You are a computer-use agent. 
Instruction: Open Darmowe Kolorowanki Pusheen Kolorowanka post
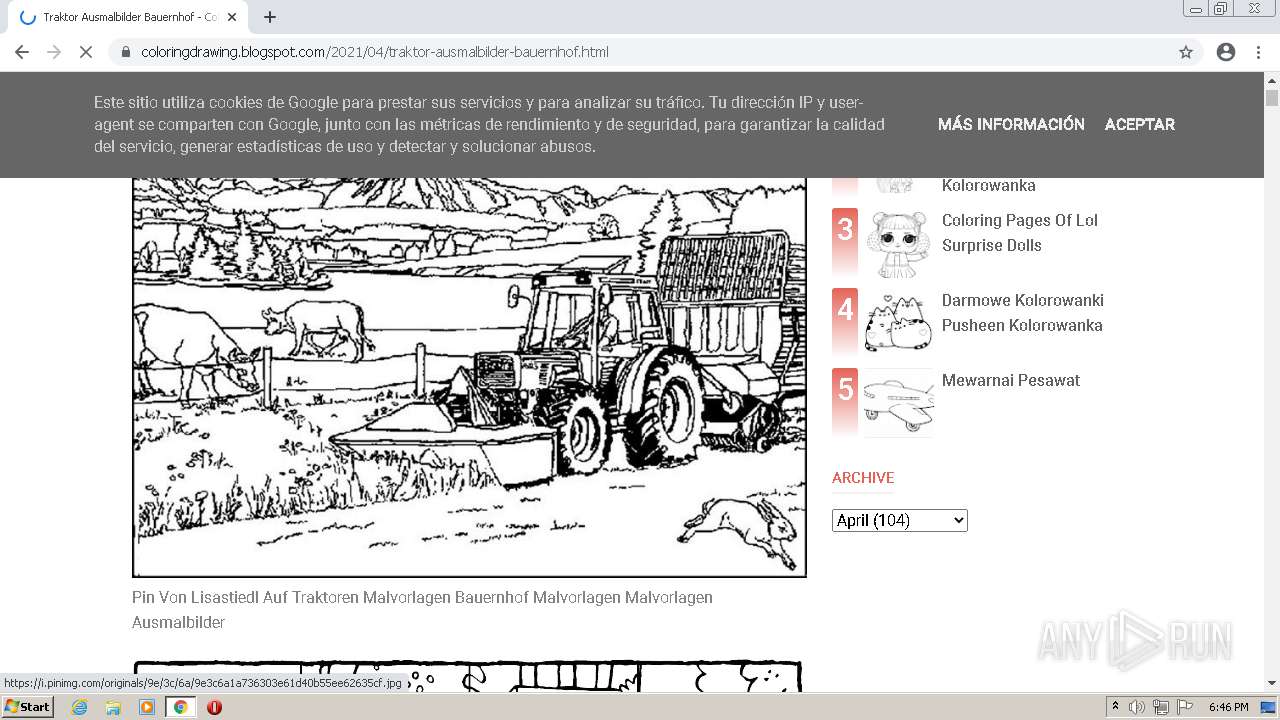click(1023, 312)
